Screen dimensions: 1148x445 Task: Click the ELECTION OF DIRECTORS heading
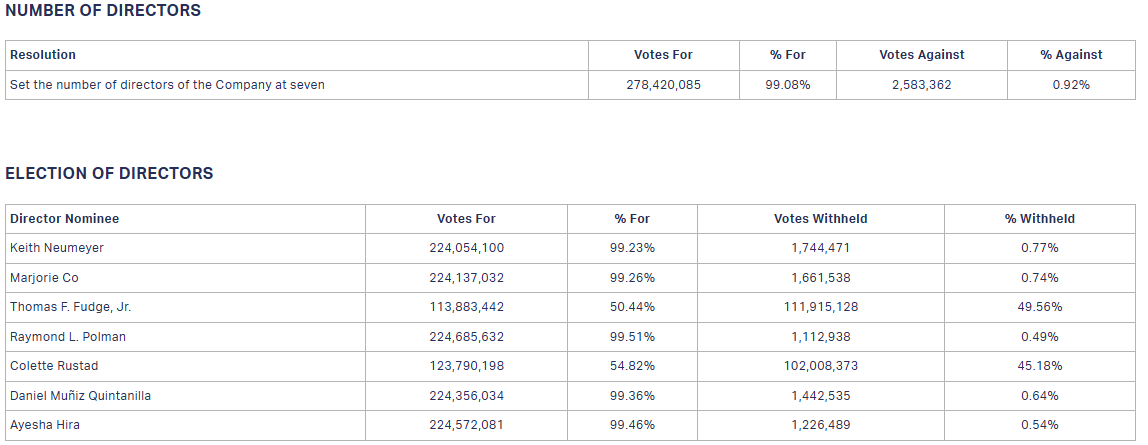109,174
